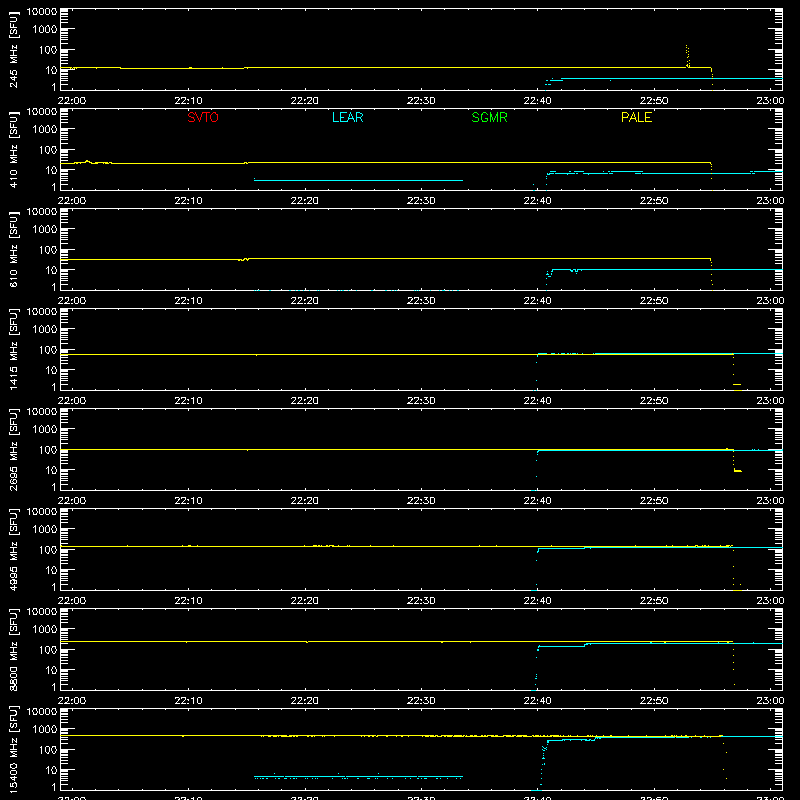Click the 22:50 time label under 1415 MHz plot
The image size is (800, 800).
click(654, 401)
